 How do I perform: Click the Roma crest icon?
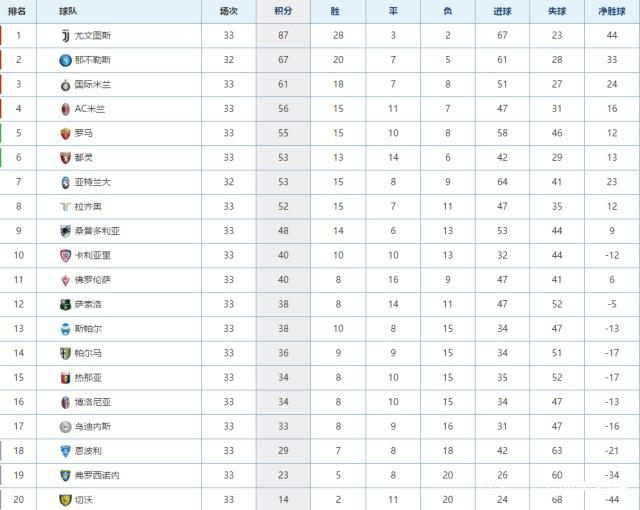click(x=65, y=133)
